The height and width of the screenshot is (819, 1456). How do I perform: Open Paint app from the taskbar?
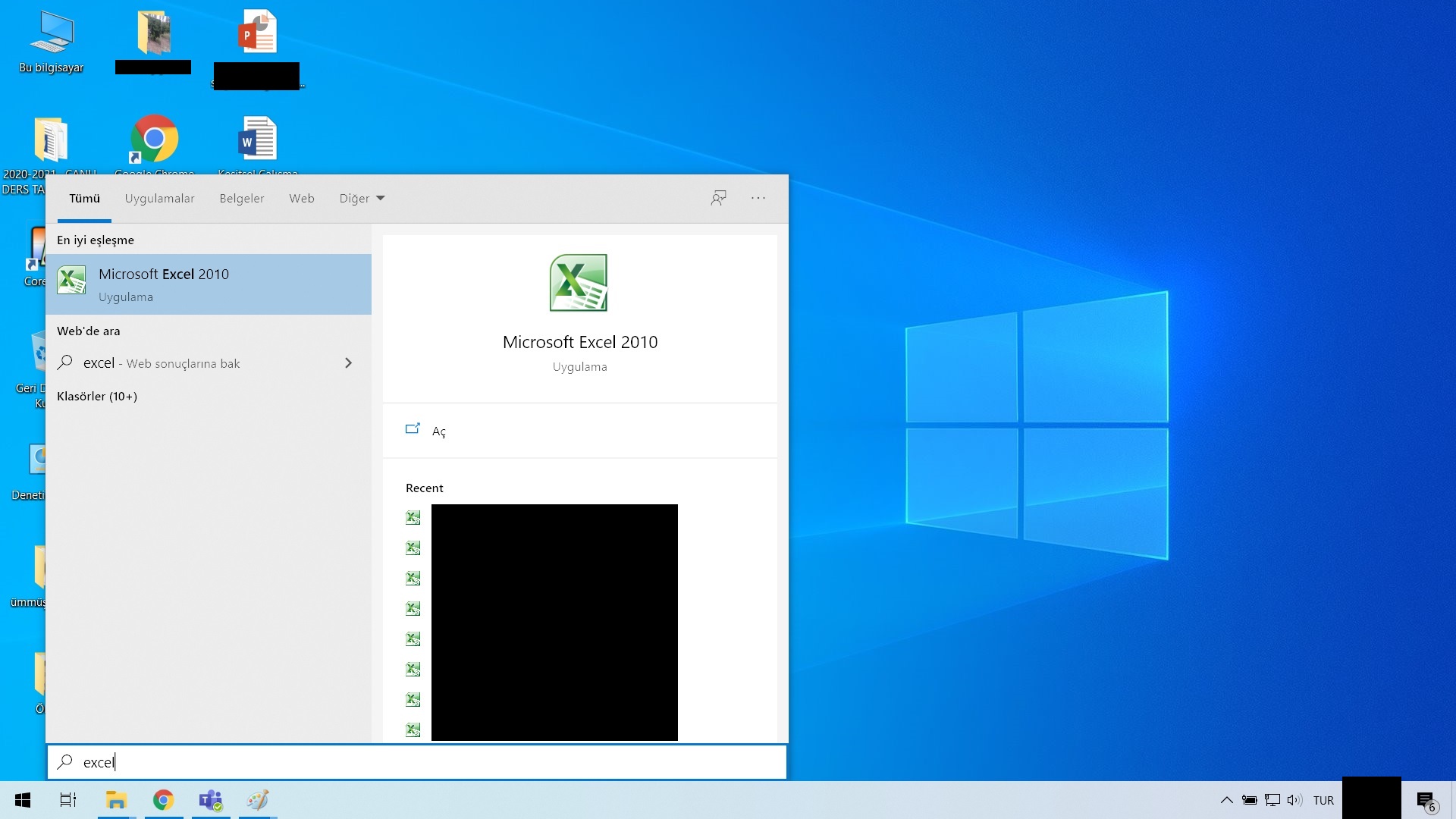click(x=258, y=800)
